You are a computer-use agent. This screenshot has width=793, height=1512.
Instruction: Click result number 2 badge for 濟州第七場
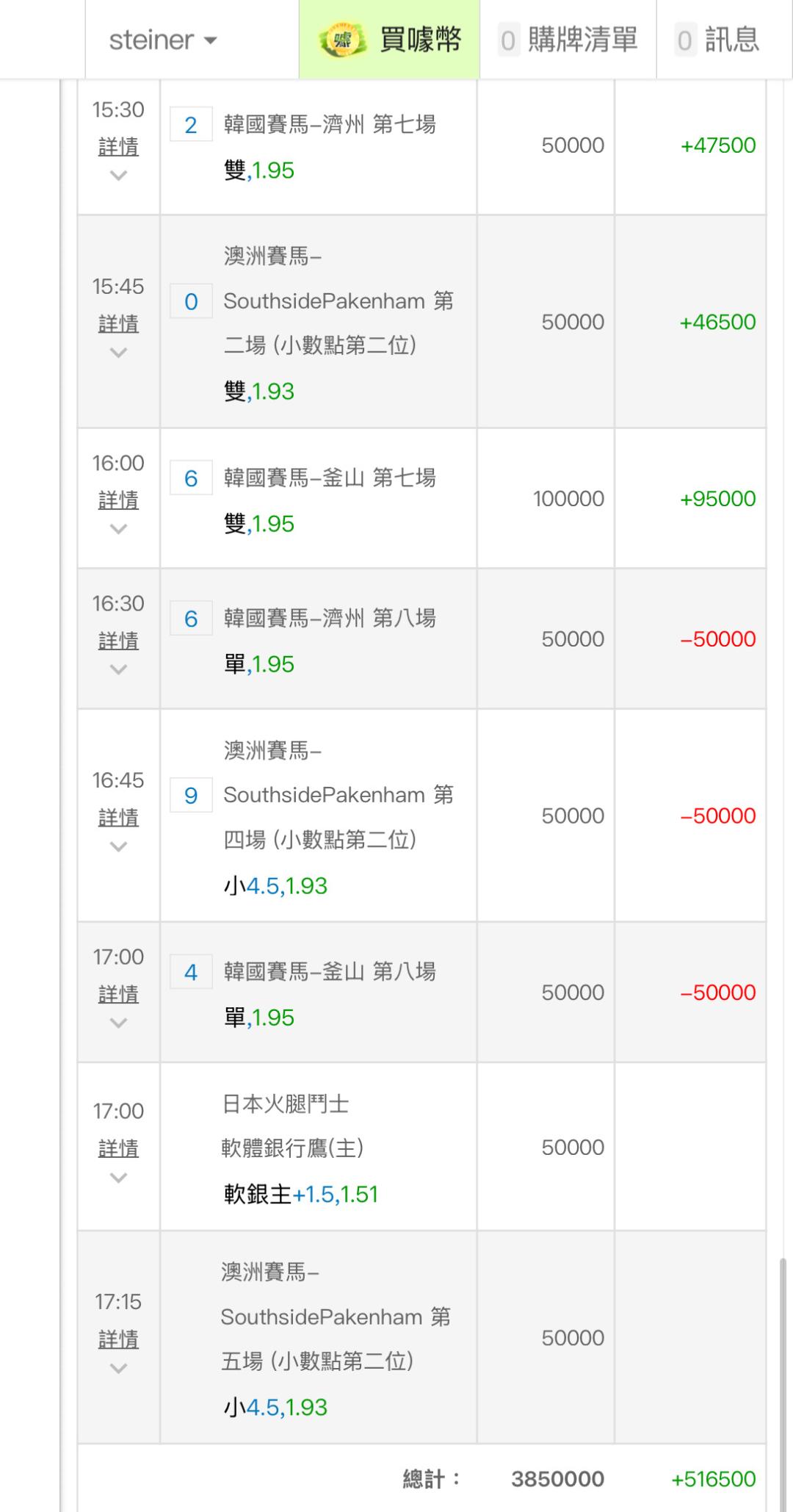(191, 125)
